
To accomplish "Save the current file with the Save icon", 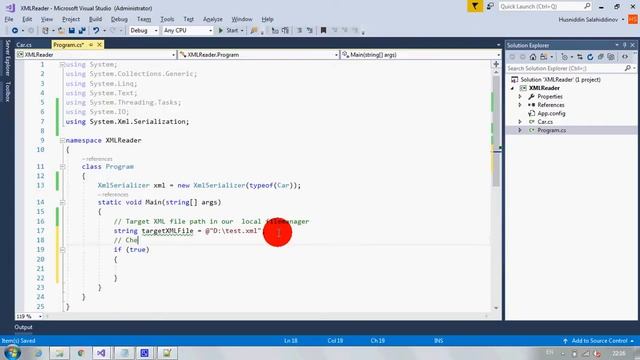I will pyautogui.click(x=72, y=31).
